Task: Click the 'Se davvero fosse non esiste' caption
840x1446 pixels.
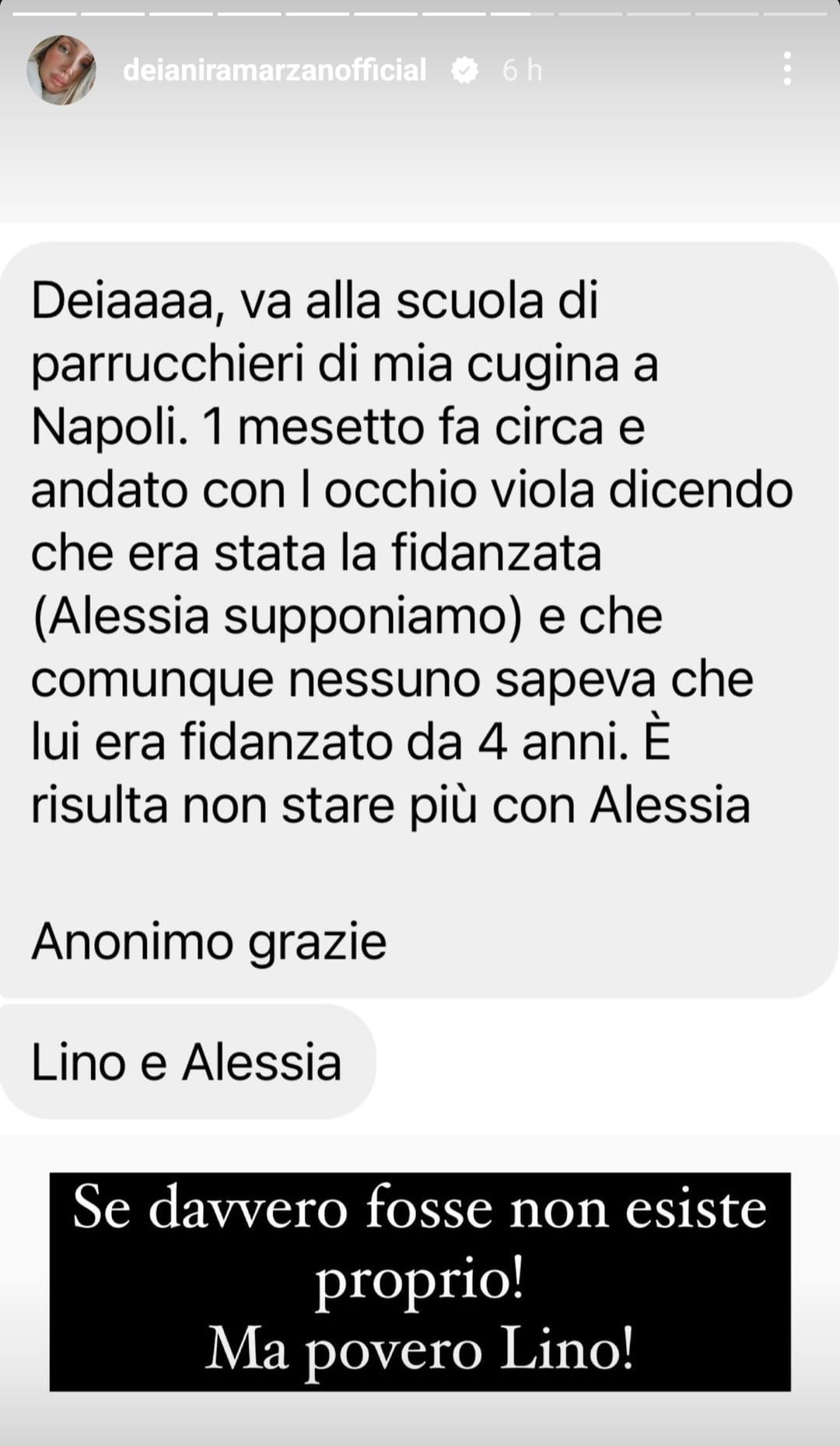Action: [x=420, y=1208]
